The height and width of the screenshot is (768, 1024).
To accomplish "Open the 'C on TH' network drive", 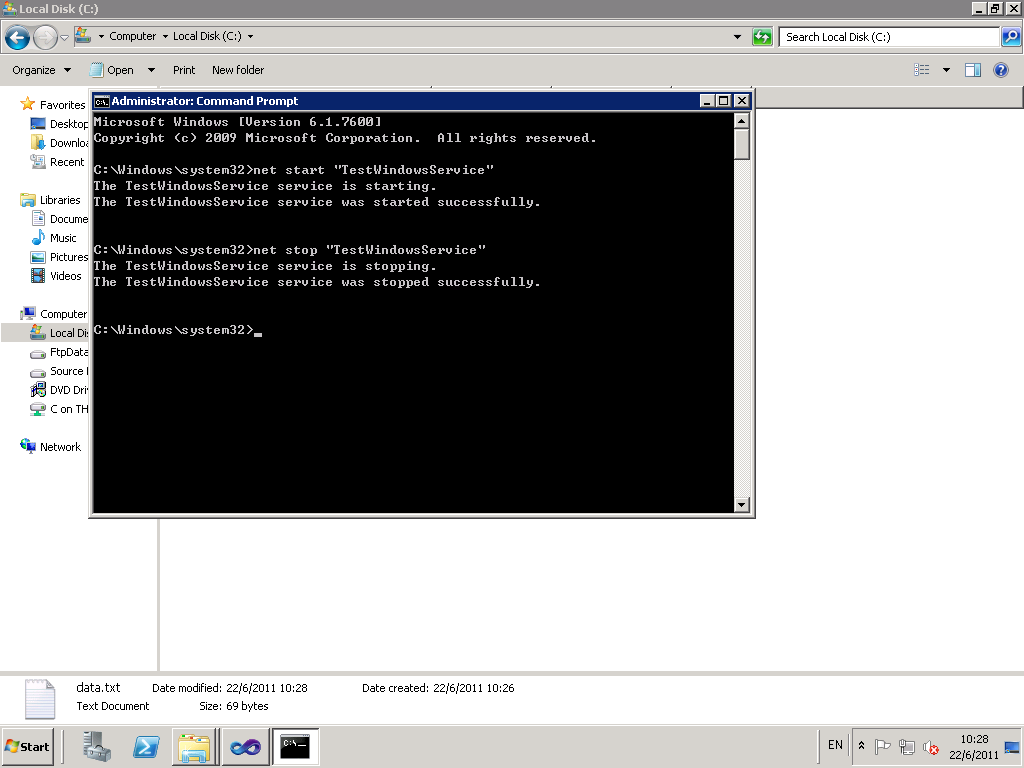I will tap(59, 409).
